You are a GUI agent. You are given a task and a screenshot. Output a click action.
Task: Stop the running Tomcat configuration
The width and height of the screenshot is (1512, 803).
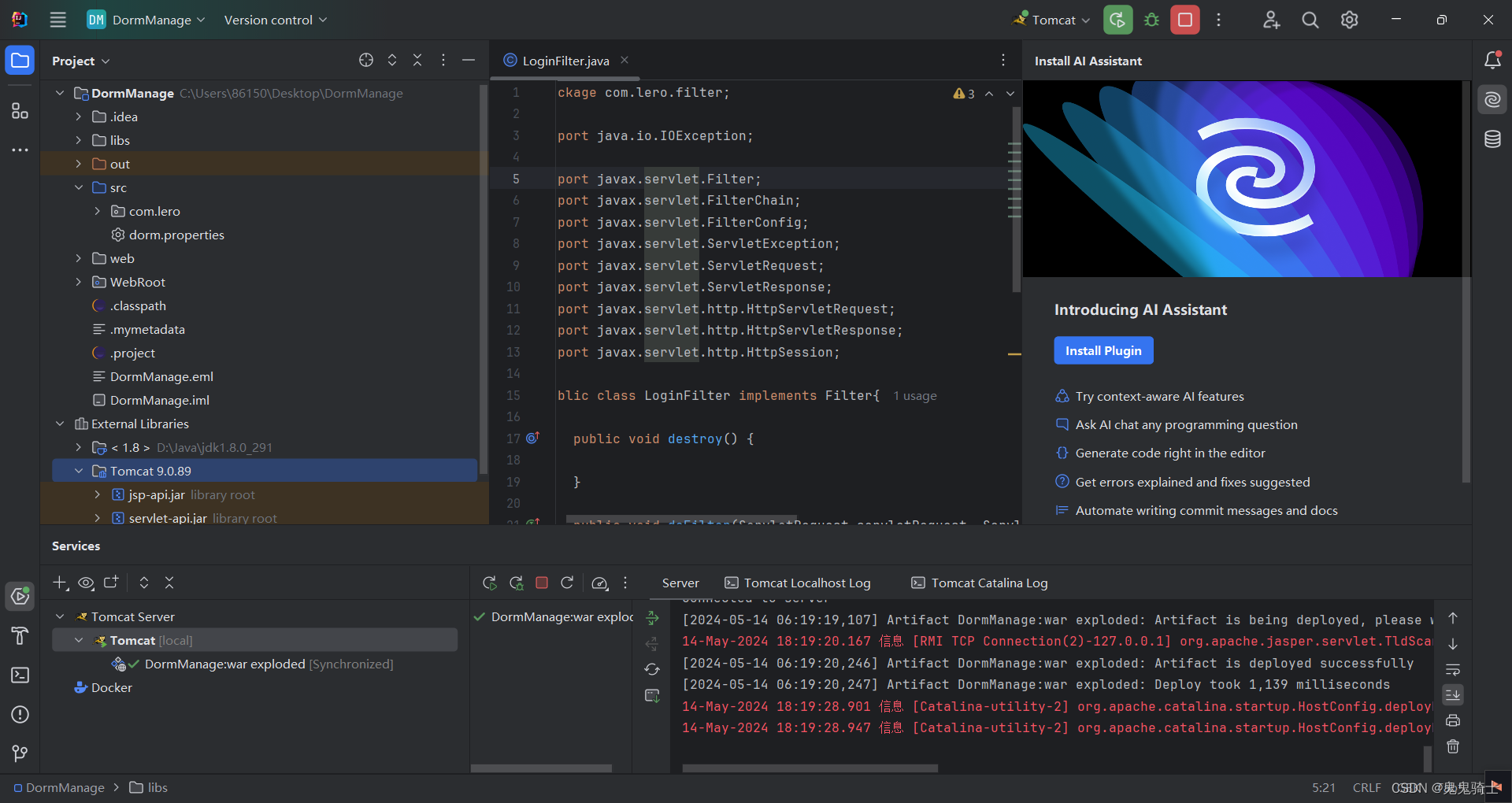click(1184, 20)
